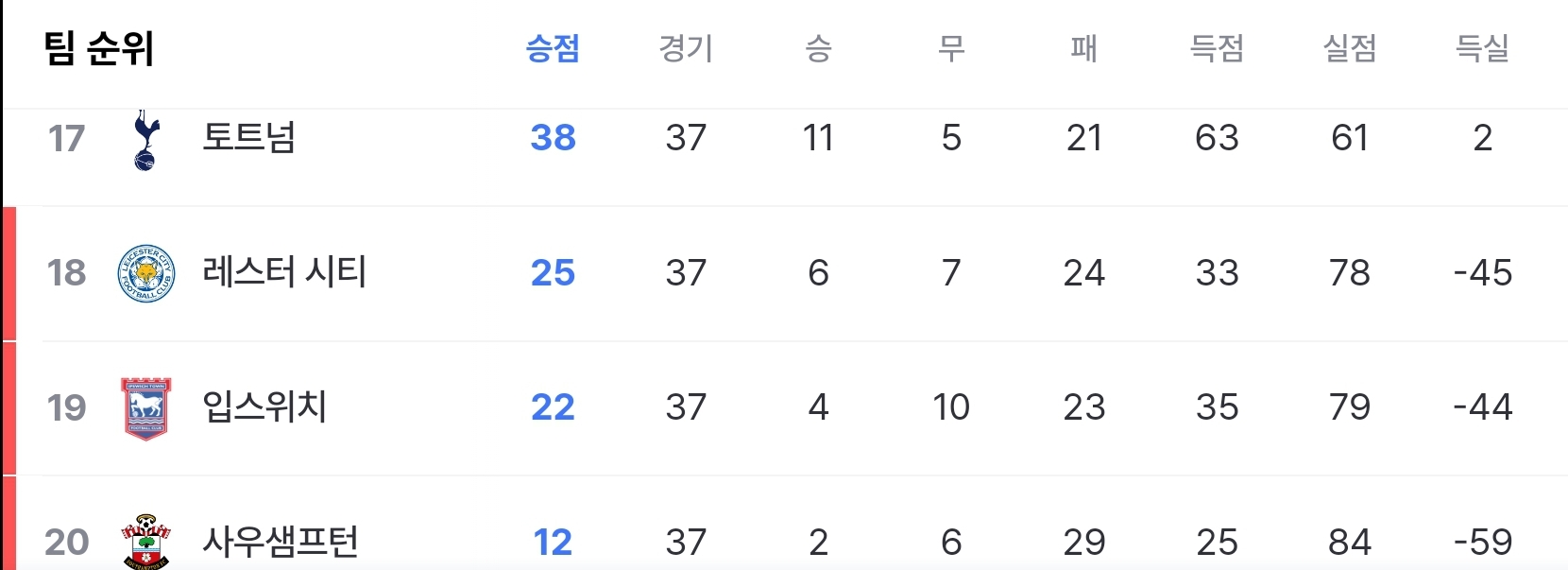This screenshot has height=570, width=1568.
Task: Click the 패 column header
Action: point(1083,47)
